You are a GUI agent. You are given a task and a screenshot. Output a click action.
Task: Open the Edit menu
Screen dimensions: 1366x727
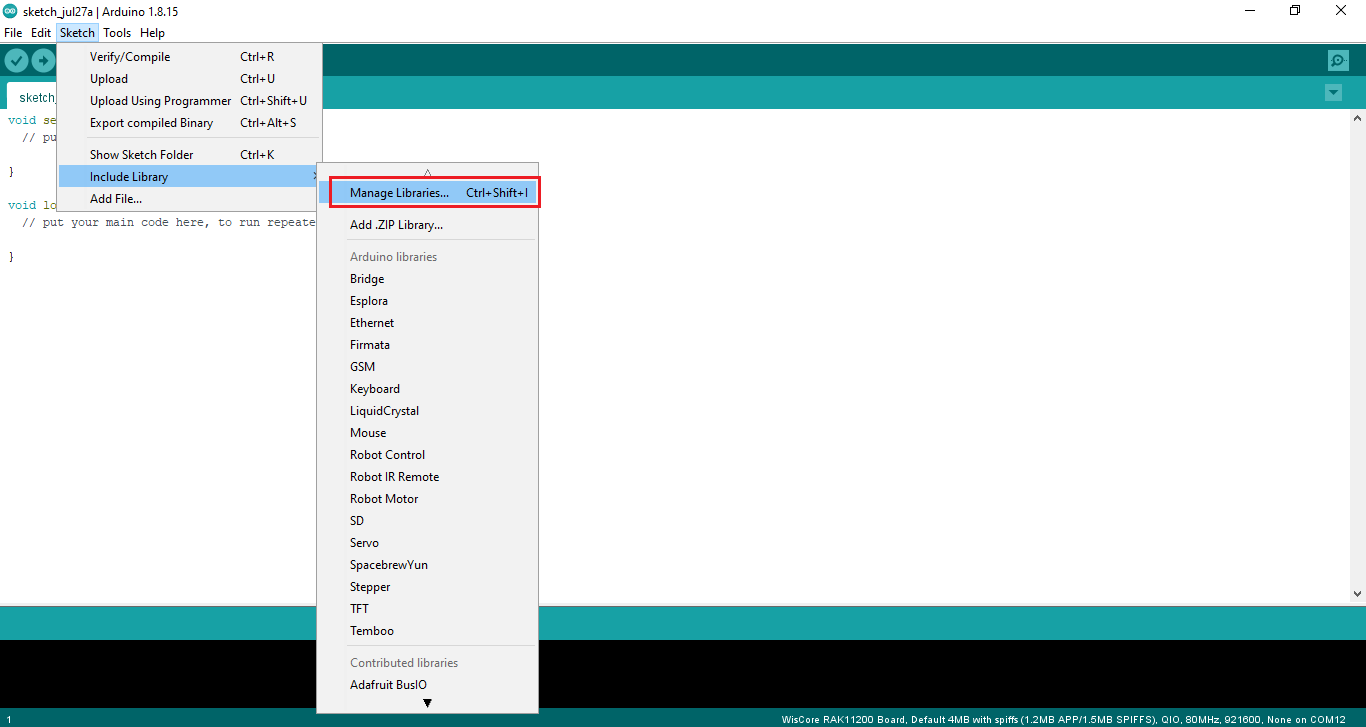tap(41, 33)
